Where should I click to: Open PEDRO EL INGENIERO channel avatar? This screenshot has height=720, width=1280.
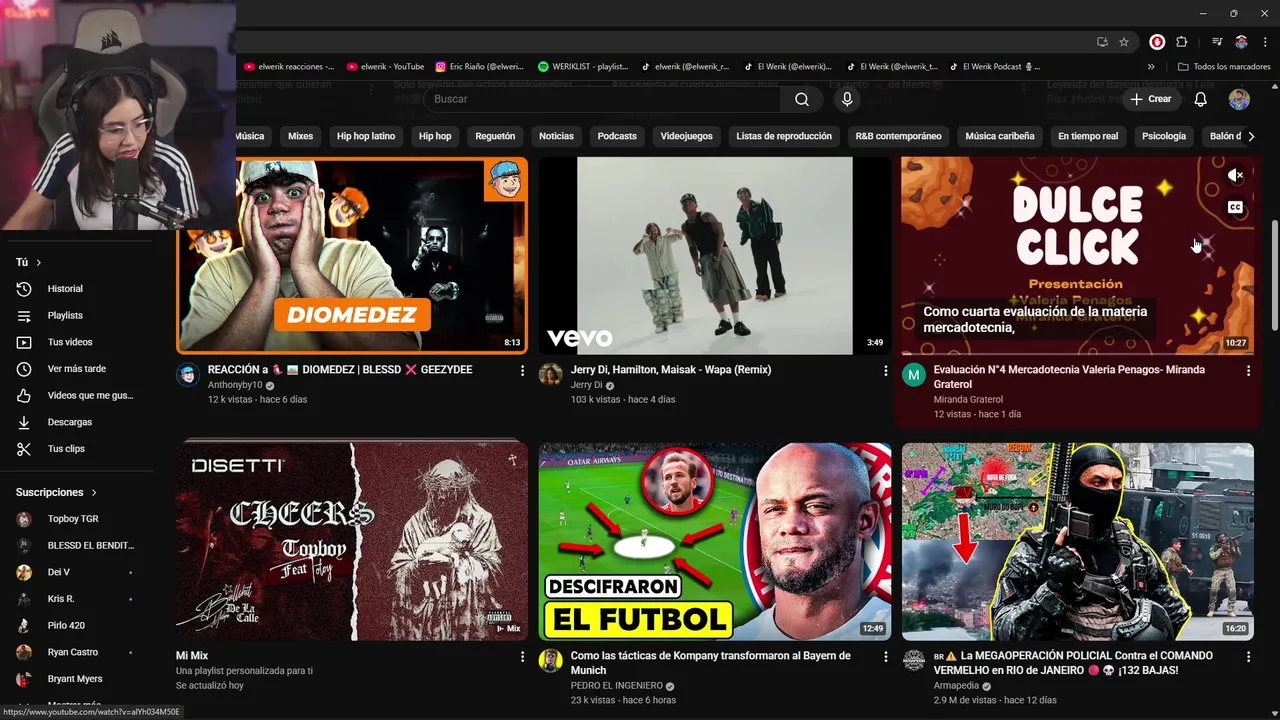(550, 661)
